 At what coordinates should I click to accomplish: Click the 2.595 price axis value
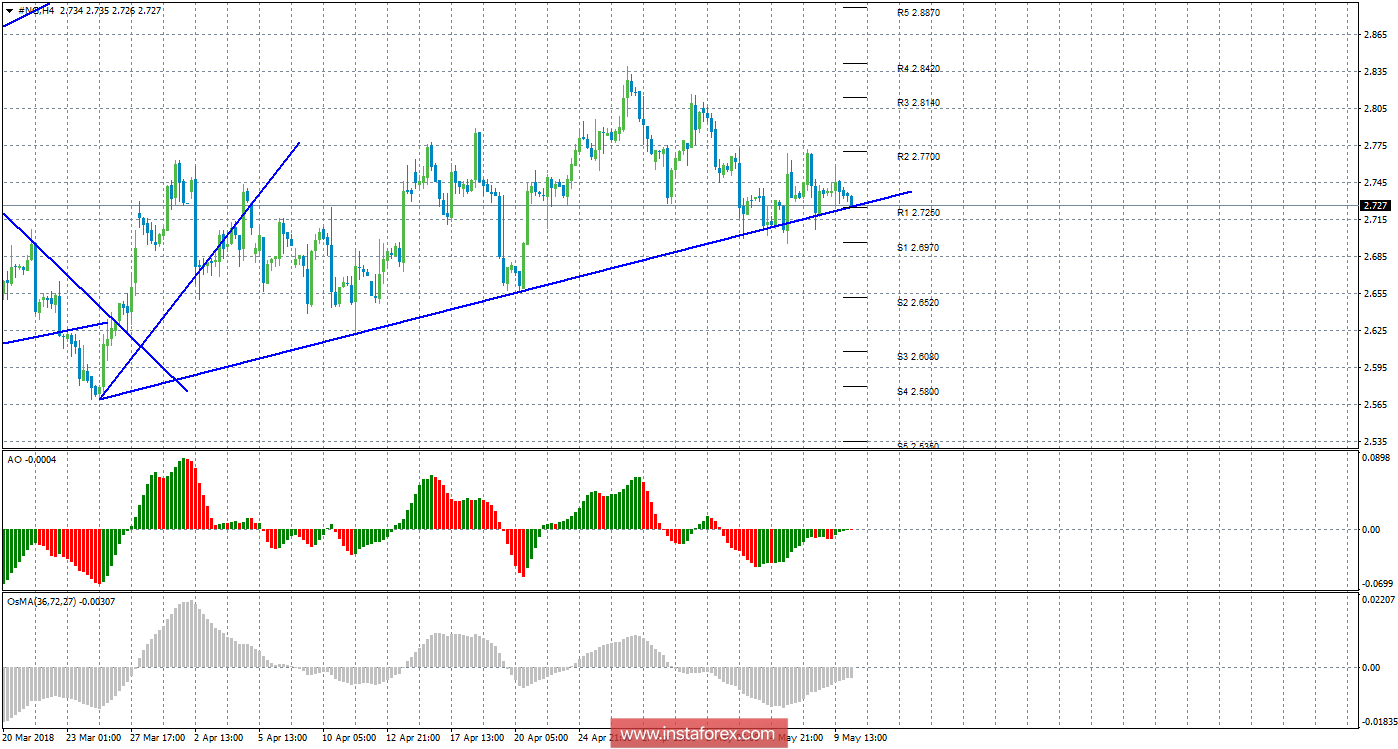[1374, 368]
